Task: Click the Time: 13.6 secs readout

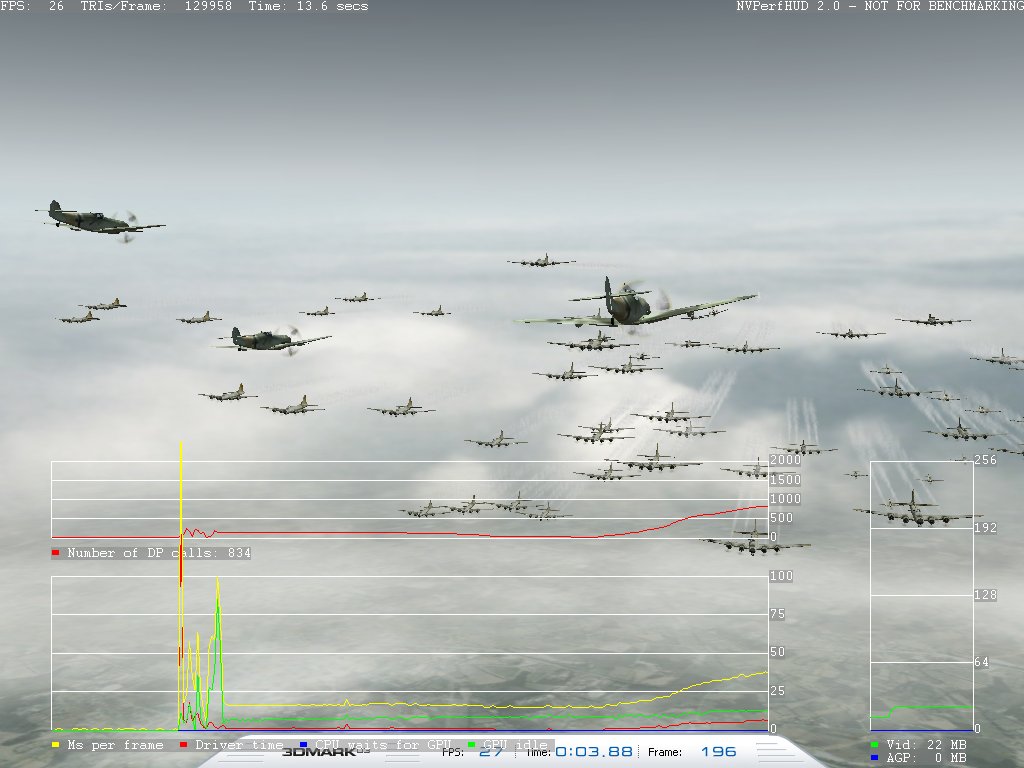Action: point(308,7)
